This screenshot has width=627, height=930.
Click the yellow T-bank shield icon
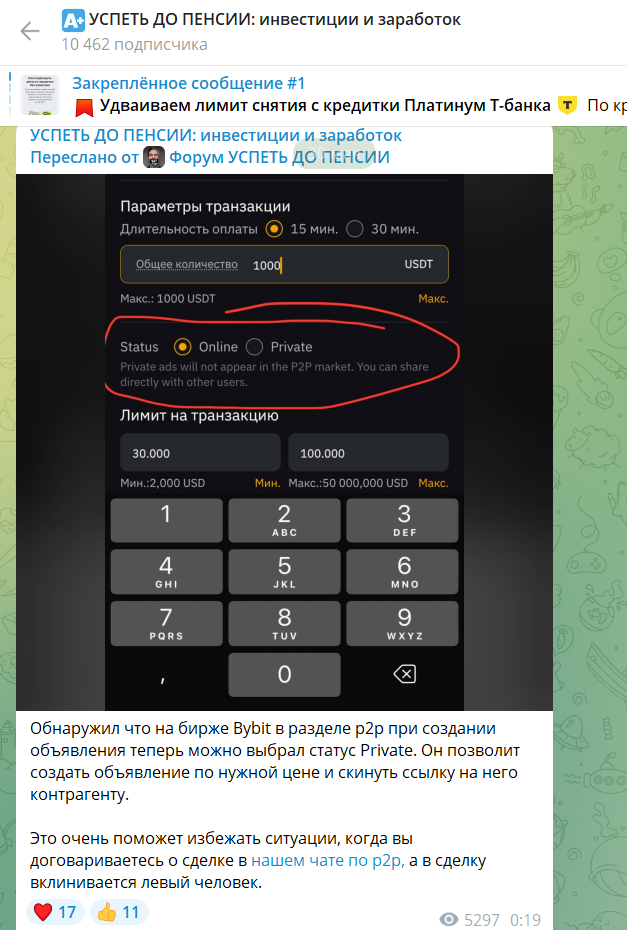coord(568,106)
